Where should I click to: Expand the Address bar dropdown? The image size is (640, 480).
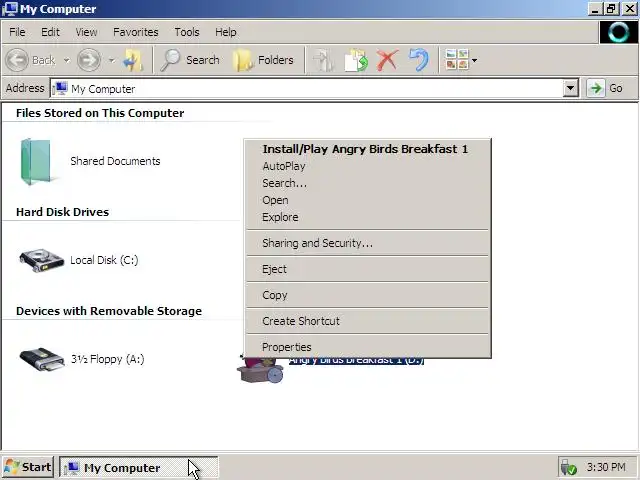[570, 88]
